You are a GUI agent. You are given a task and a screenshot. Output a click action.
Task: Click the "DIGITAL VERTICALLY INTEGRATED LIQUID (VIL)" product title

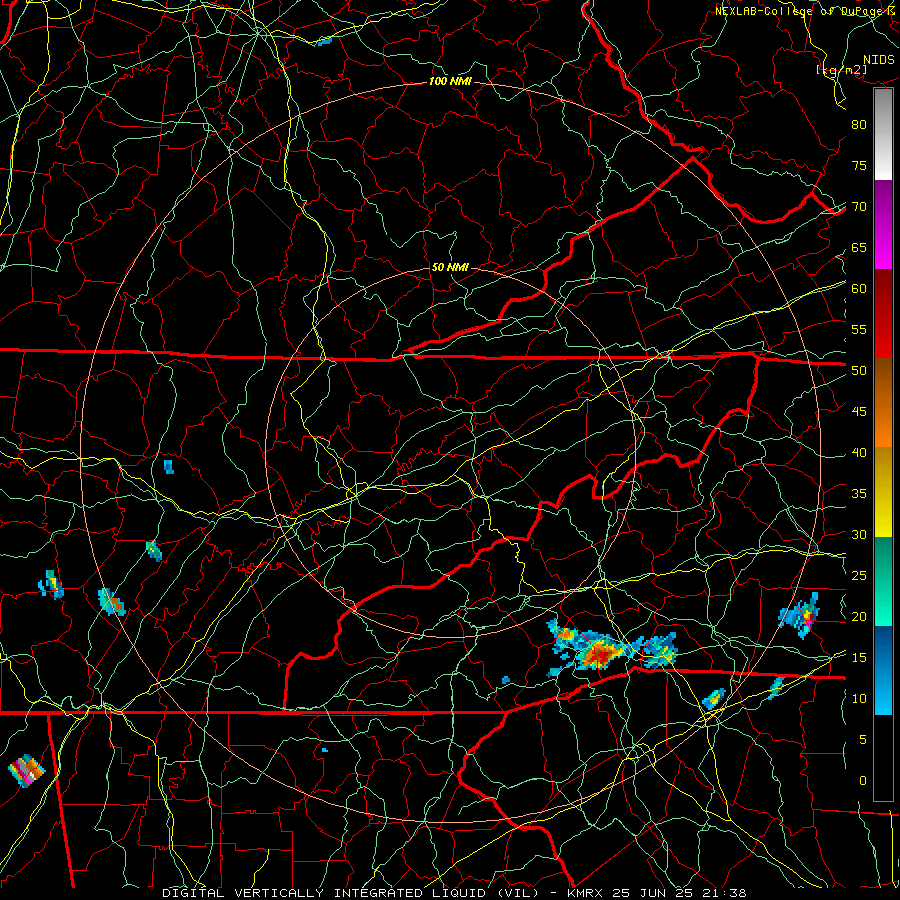(x=351, y=893)
